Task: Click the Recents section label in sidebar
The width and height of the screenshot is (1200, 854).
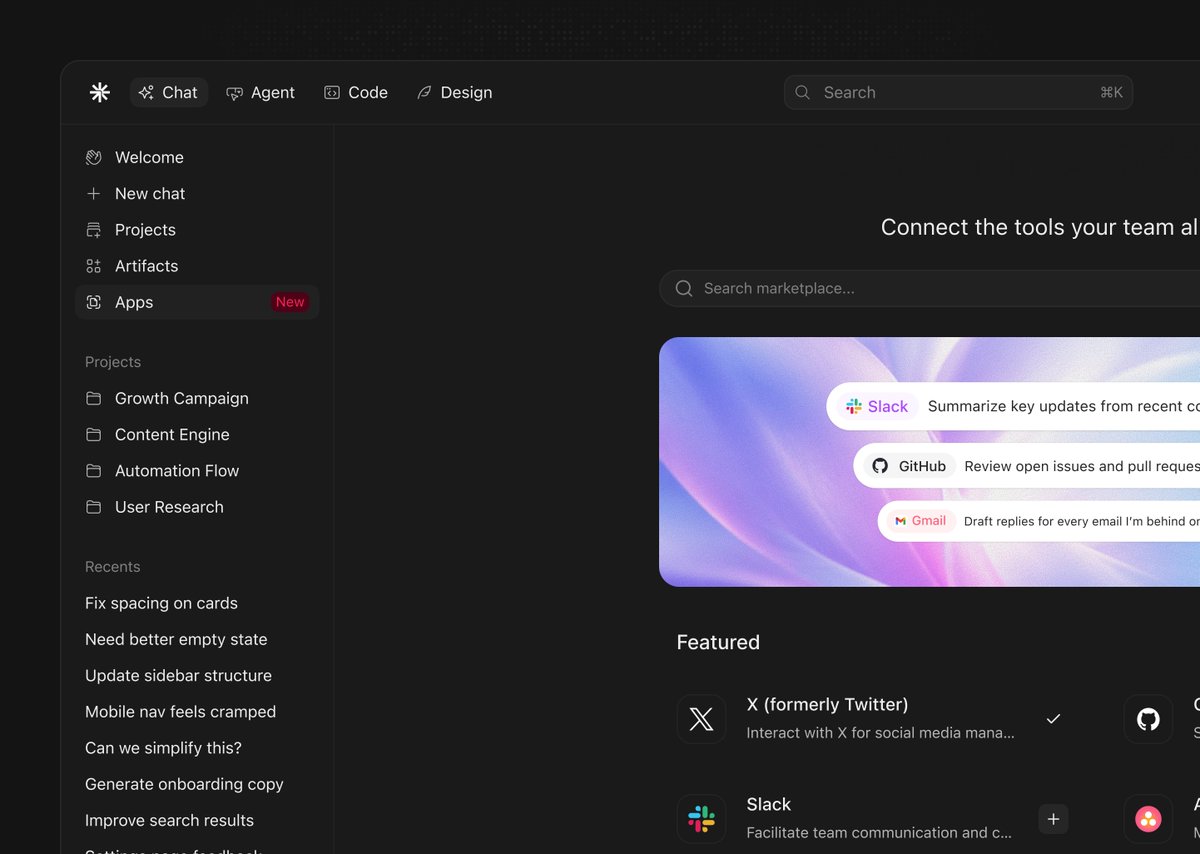Action: point(113,567)
